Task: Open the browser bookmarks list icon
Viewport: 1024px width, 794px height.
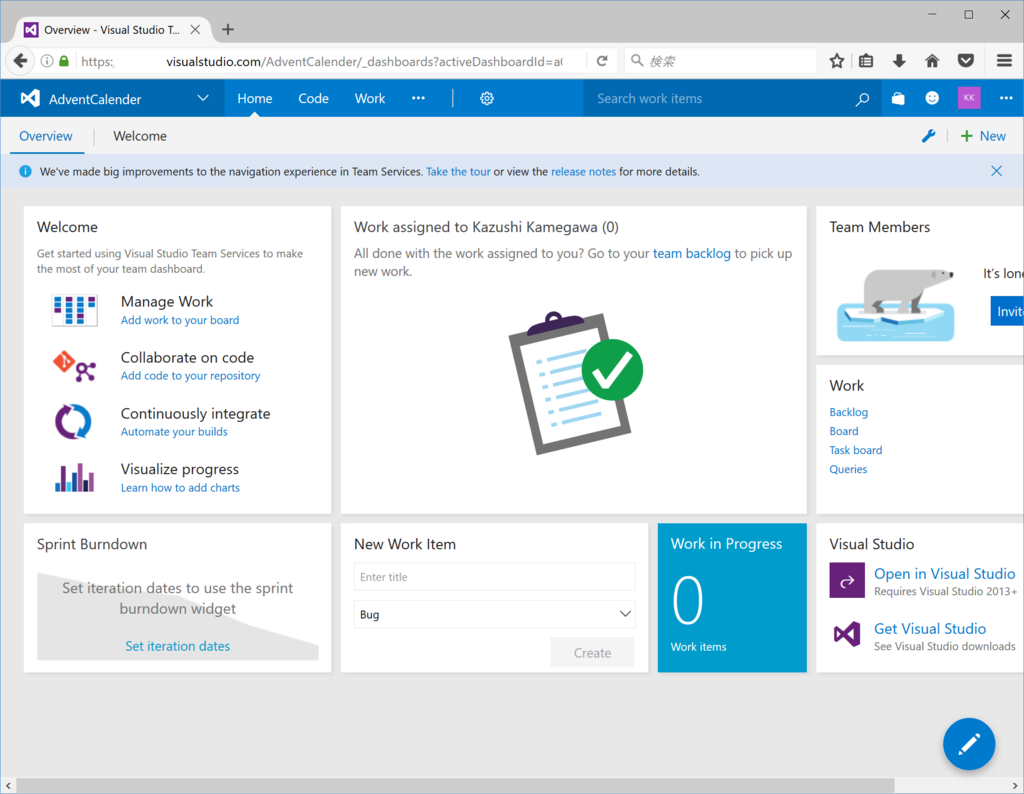Action: 866,61
